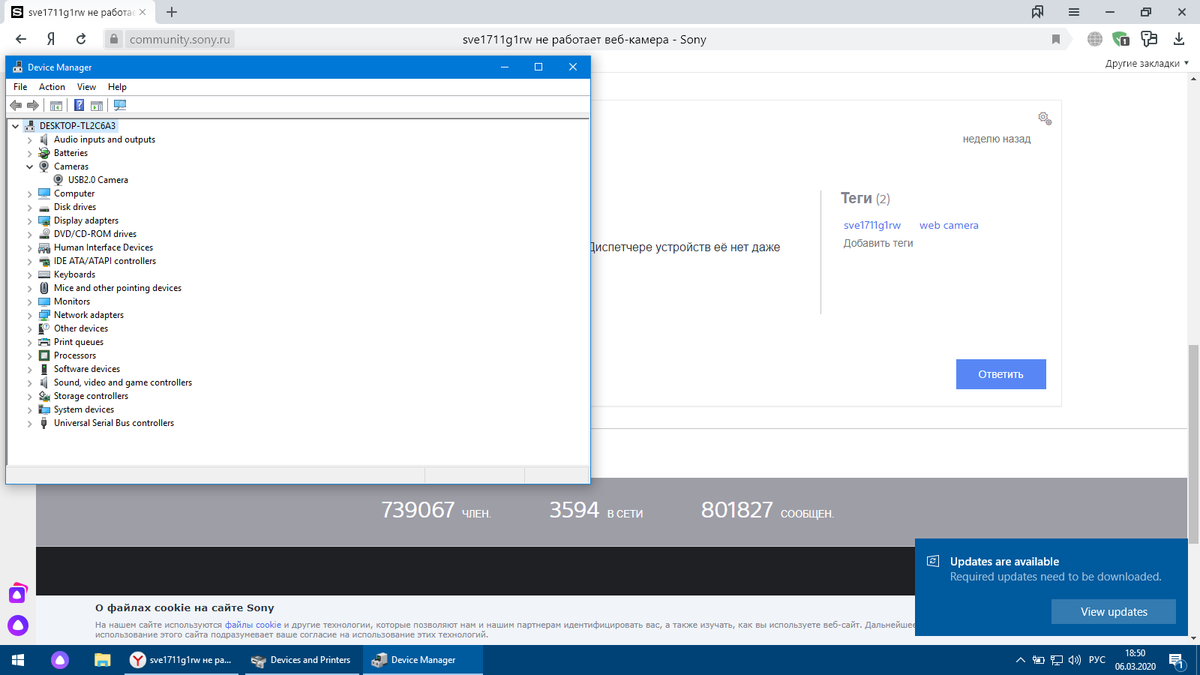Open Другие закладки bookmarks dropdown
This screenshot has width=1200, height=675.
1147,63
